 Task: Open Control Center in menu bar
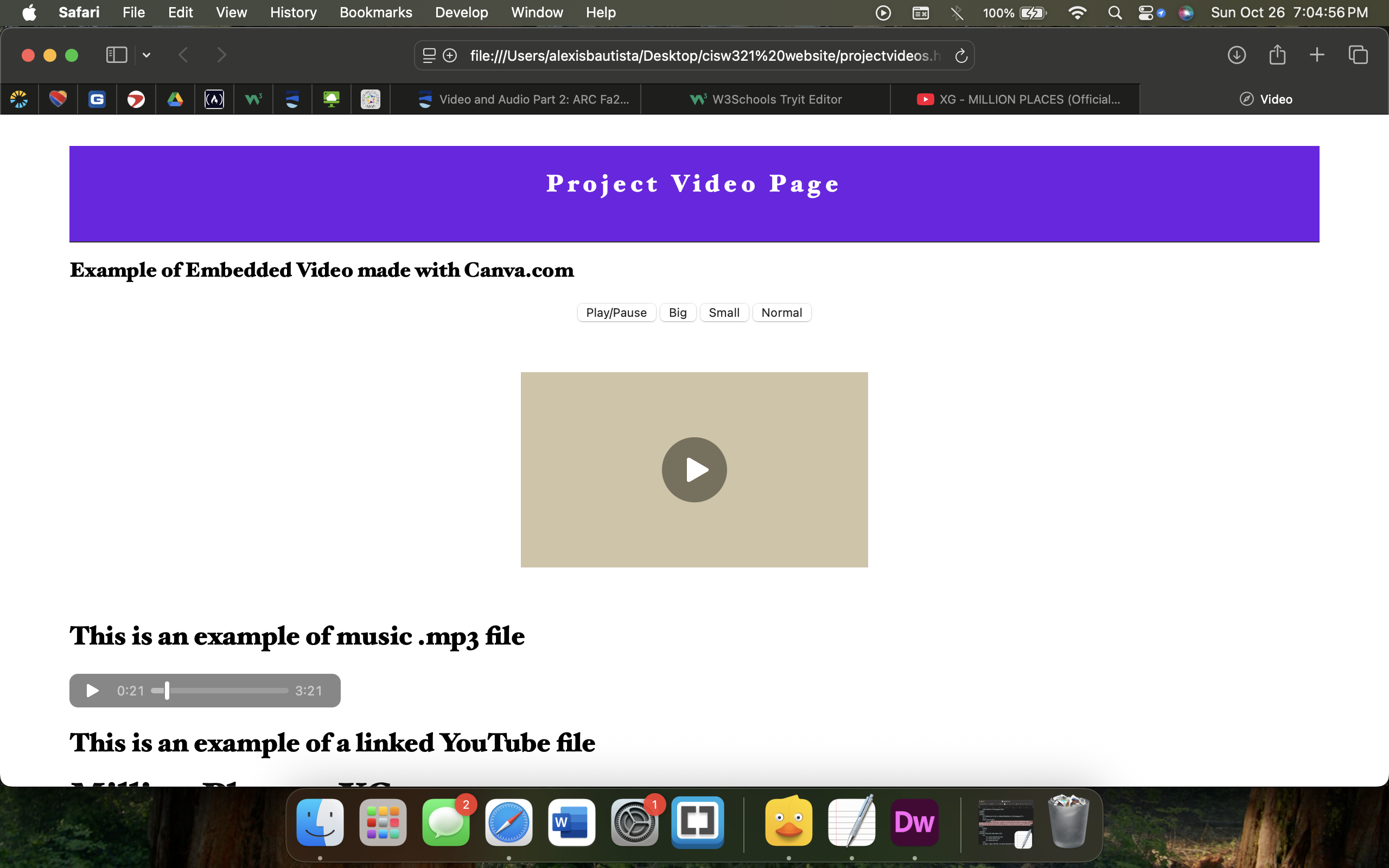point(1145,12)
